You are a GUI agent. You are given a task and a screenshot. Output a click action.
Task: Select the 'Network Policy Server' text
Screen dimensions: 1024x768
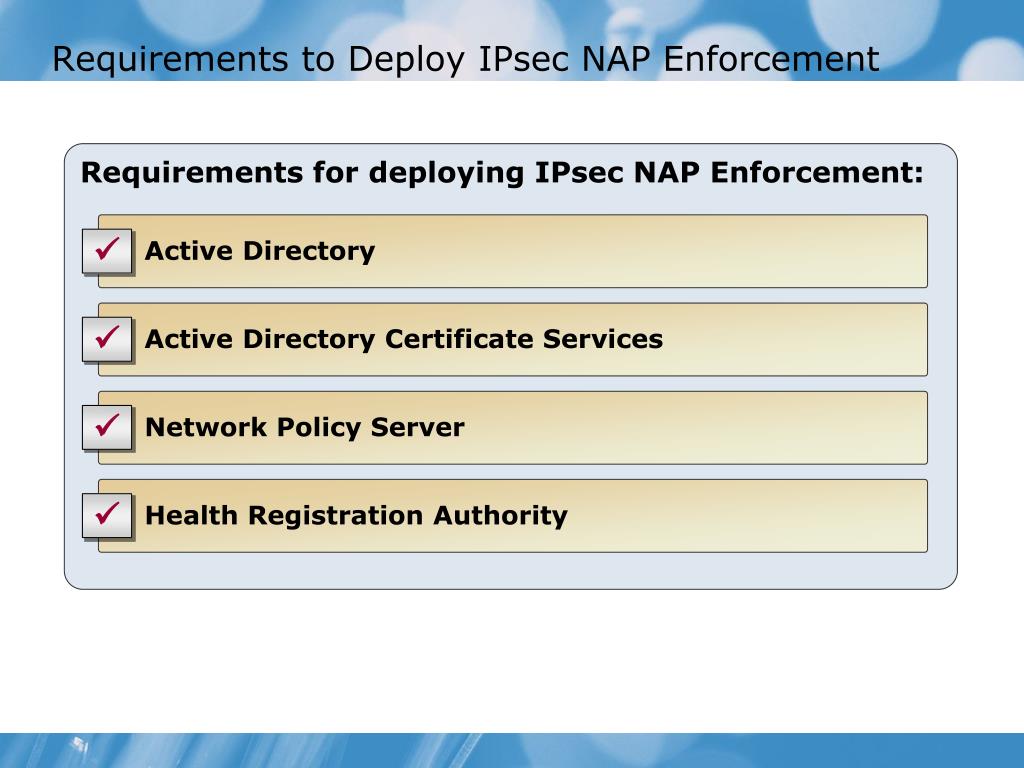pos(304,427)
